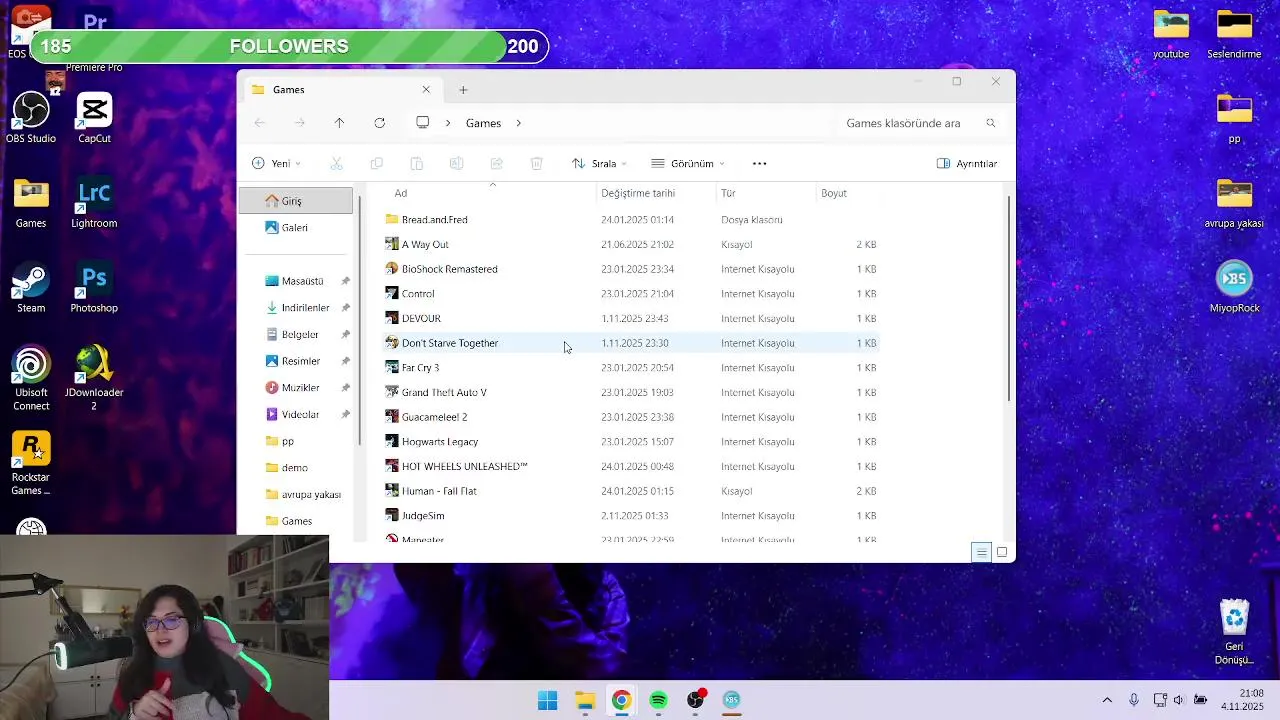Open the Görünüm view dropdown
This screenshot has height=720, width=1280.
click(688, 163)
